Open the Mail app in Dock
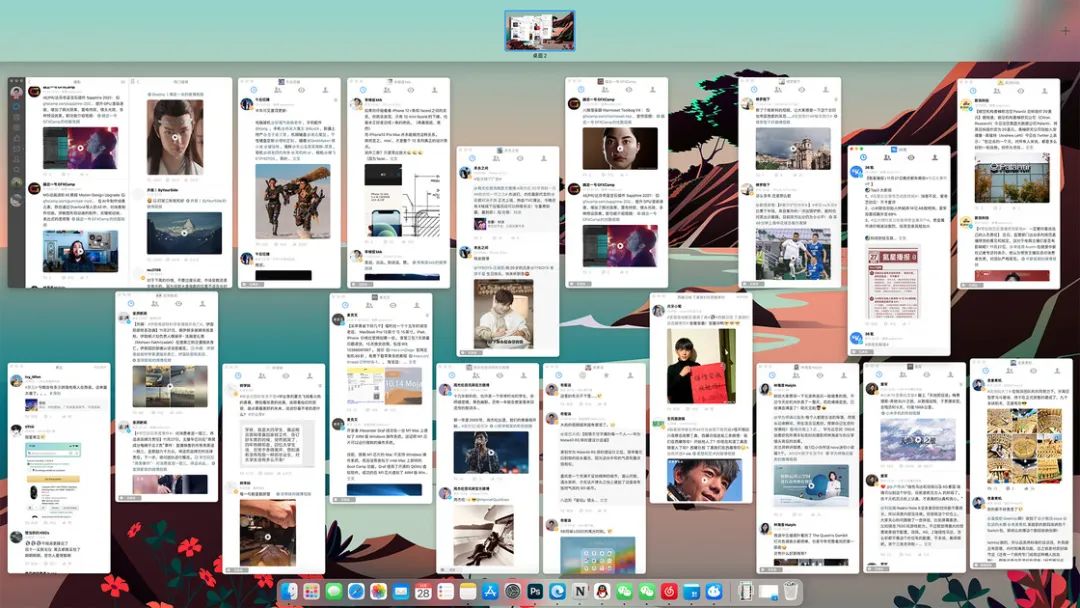Image resolution: width=1080 pixels, height=608 pixels. coord(401,591)
